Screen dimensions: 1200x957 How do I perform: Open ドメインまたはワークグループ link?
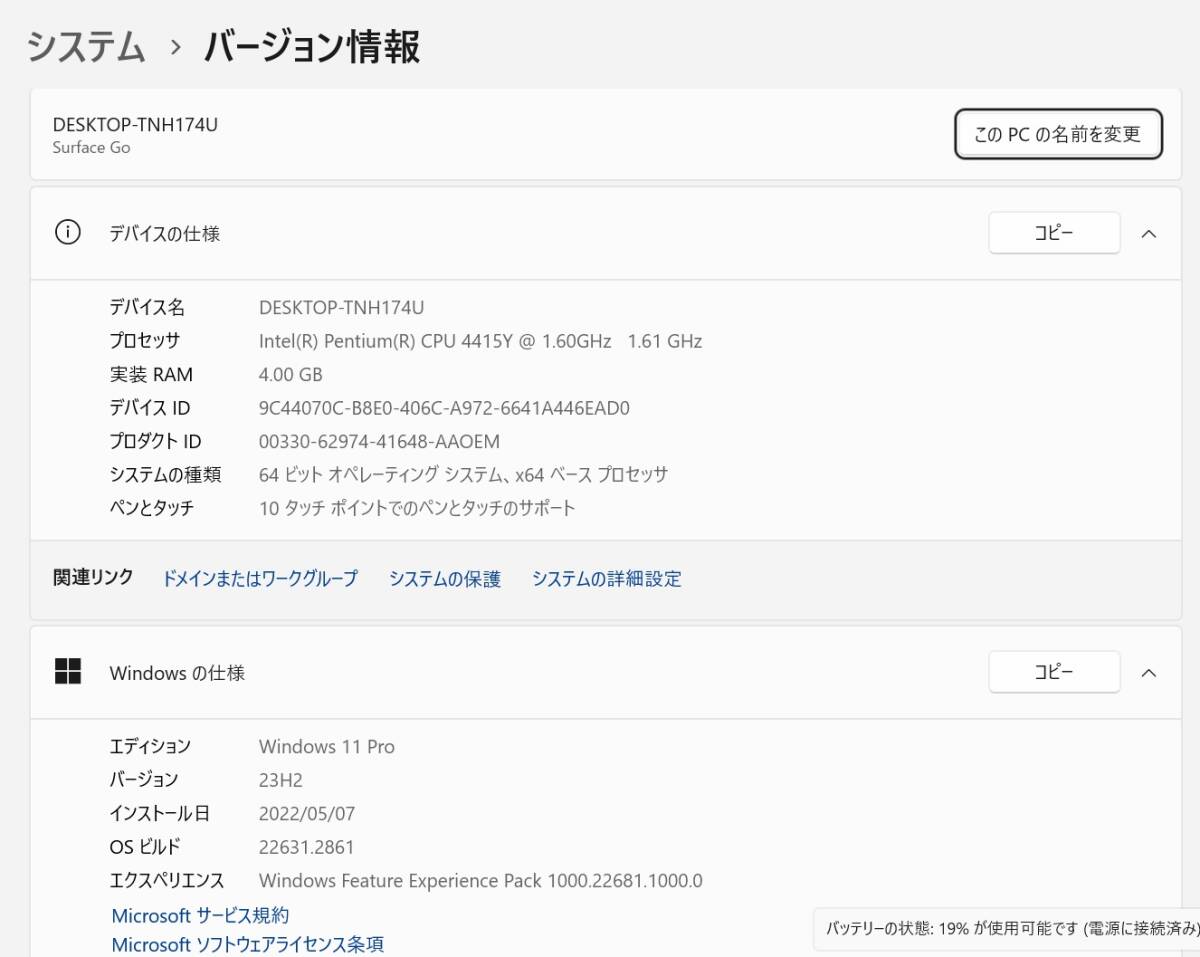260,578
